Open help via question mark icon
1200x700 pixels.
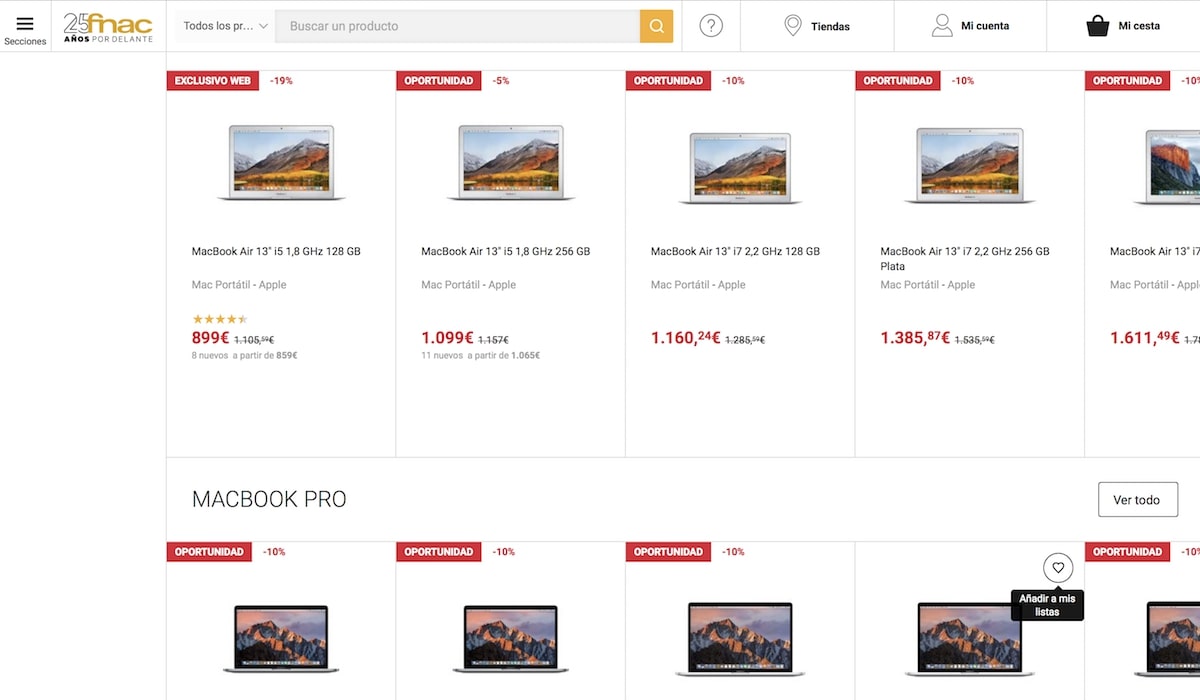[711, 26]
